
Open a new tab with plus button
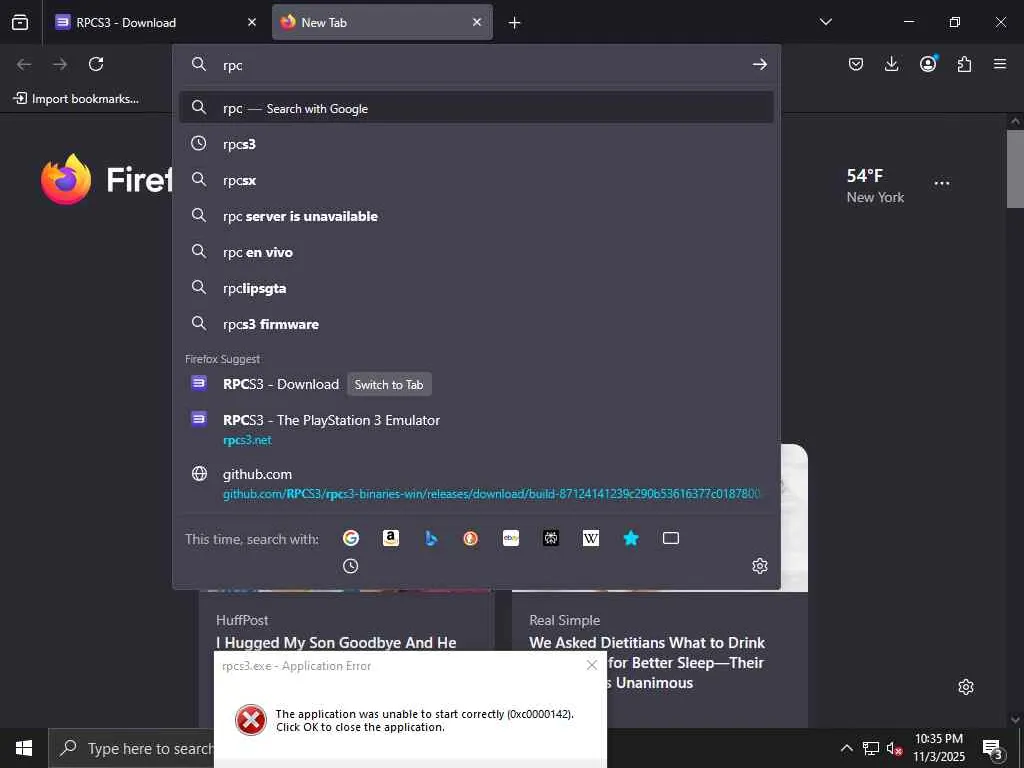pos(515,22)
